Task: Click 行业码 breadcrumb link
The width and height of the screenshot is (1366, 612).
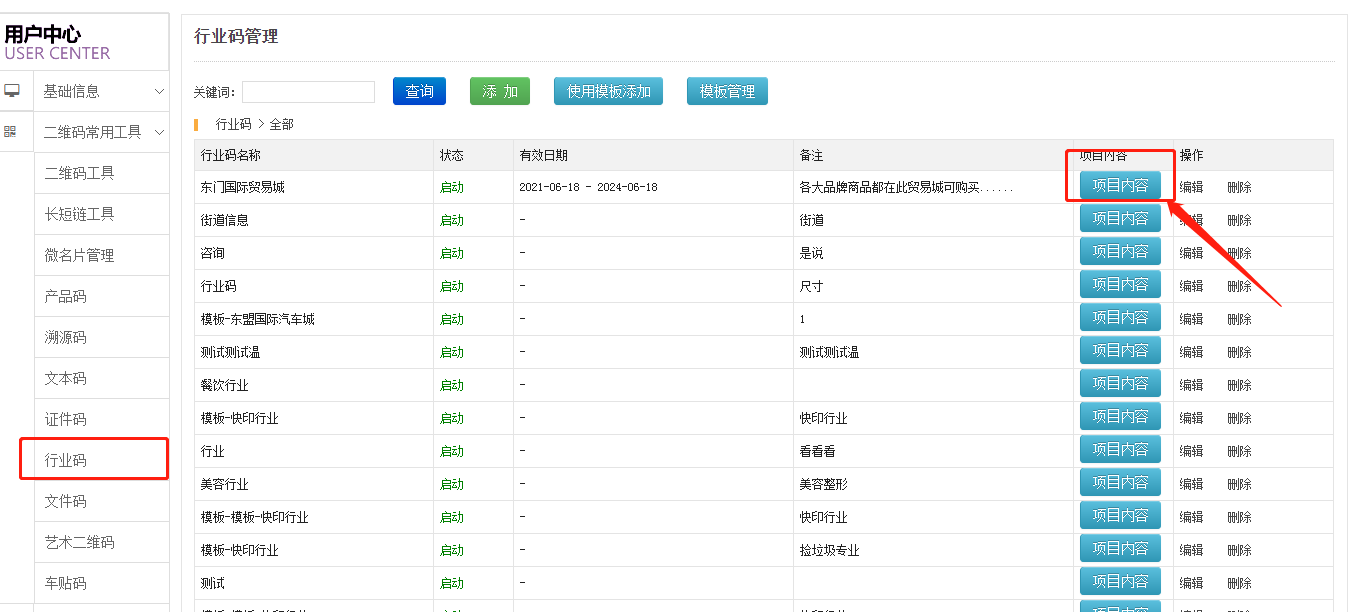Action: tap(233, 124)
